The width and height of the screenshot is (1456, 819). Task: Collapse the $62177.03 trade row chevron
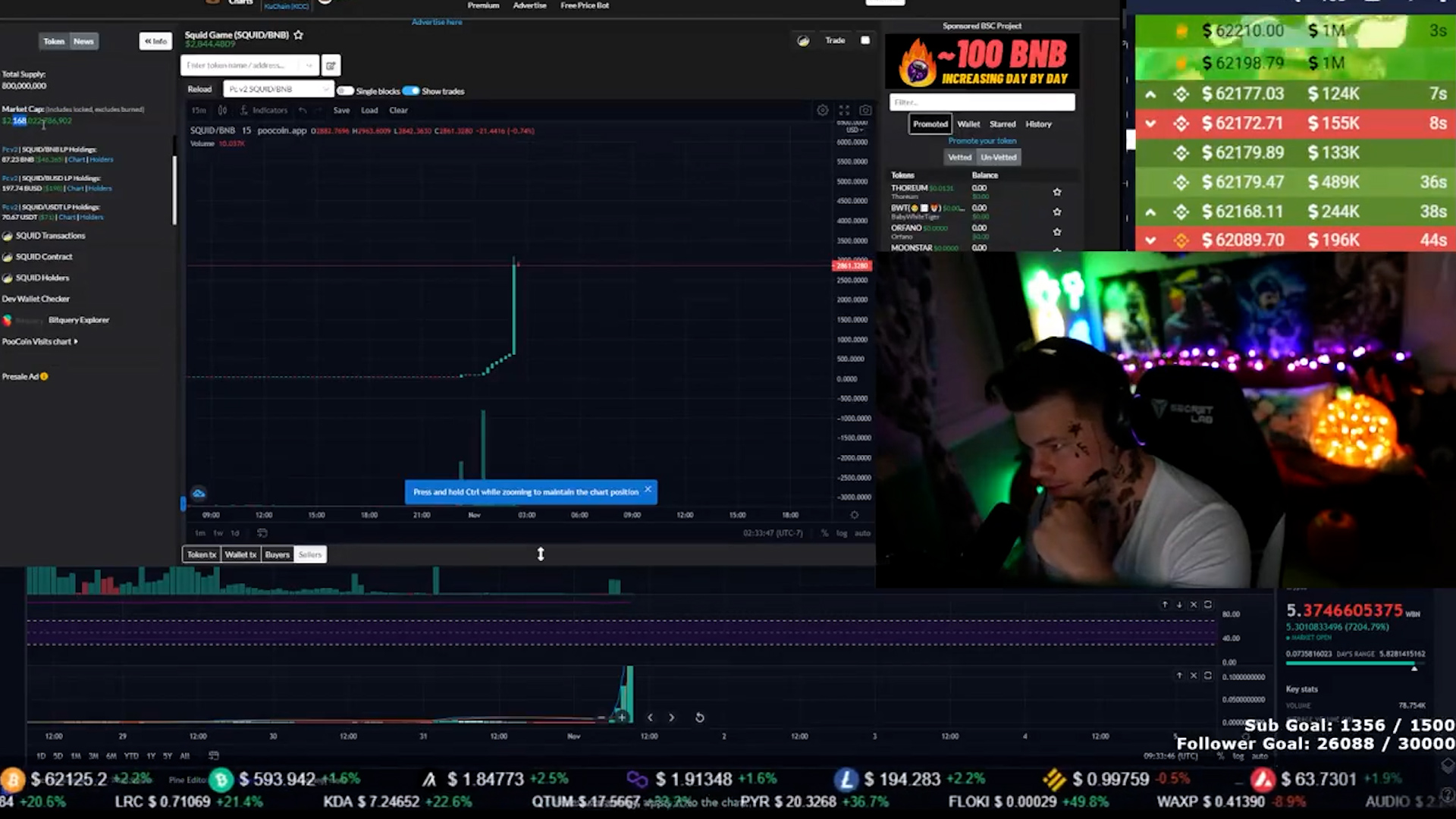[1150, 94]
